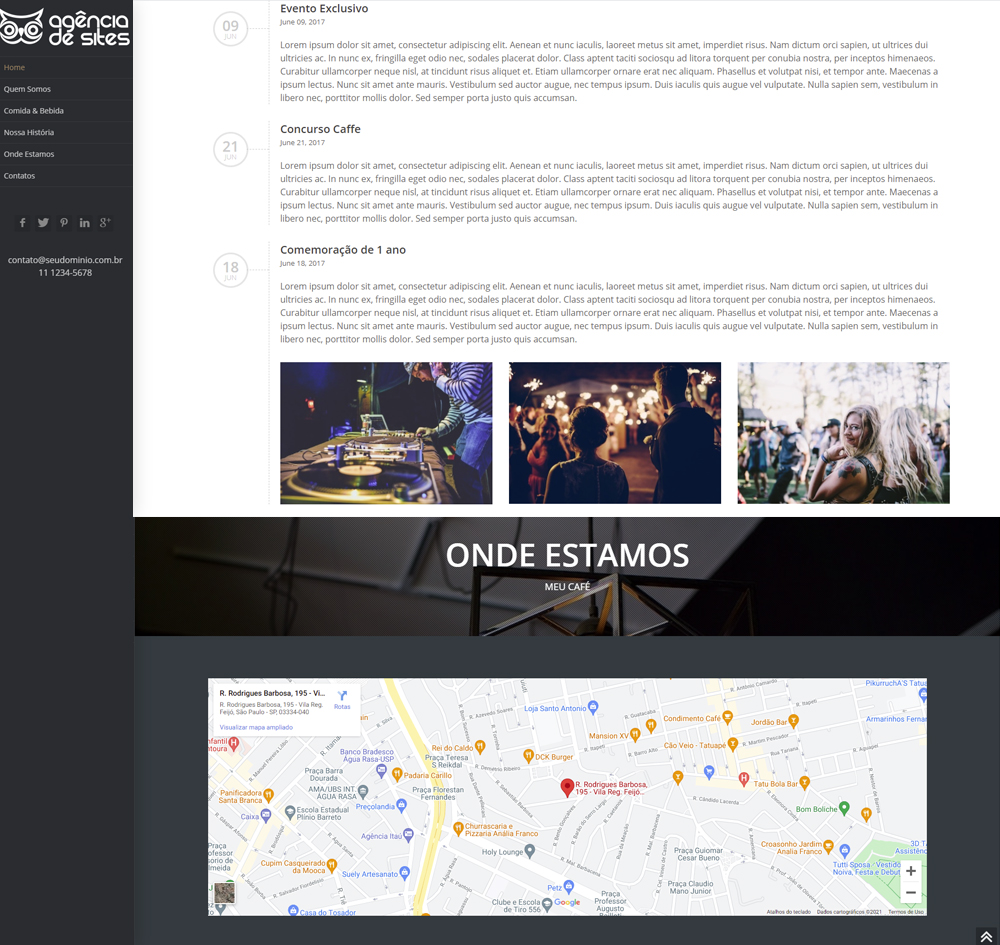The image size is (1000, 945).
Task: Open Quem Somos menu item
Action: [27, 89]
